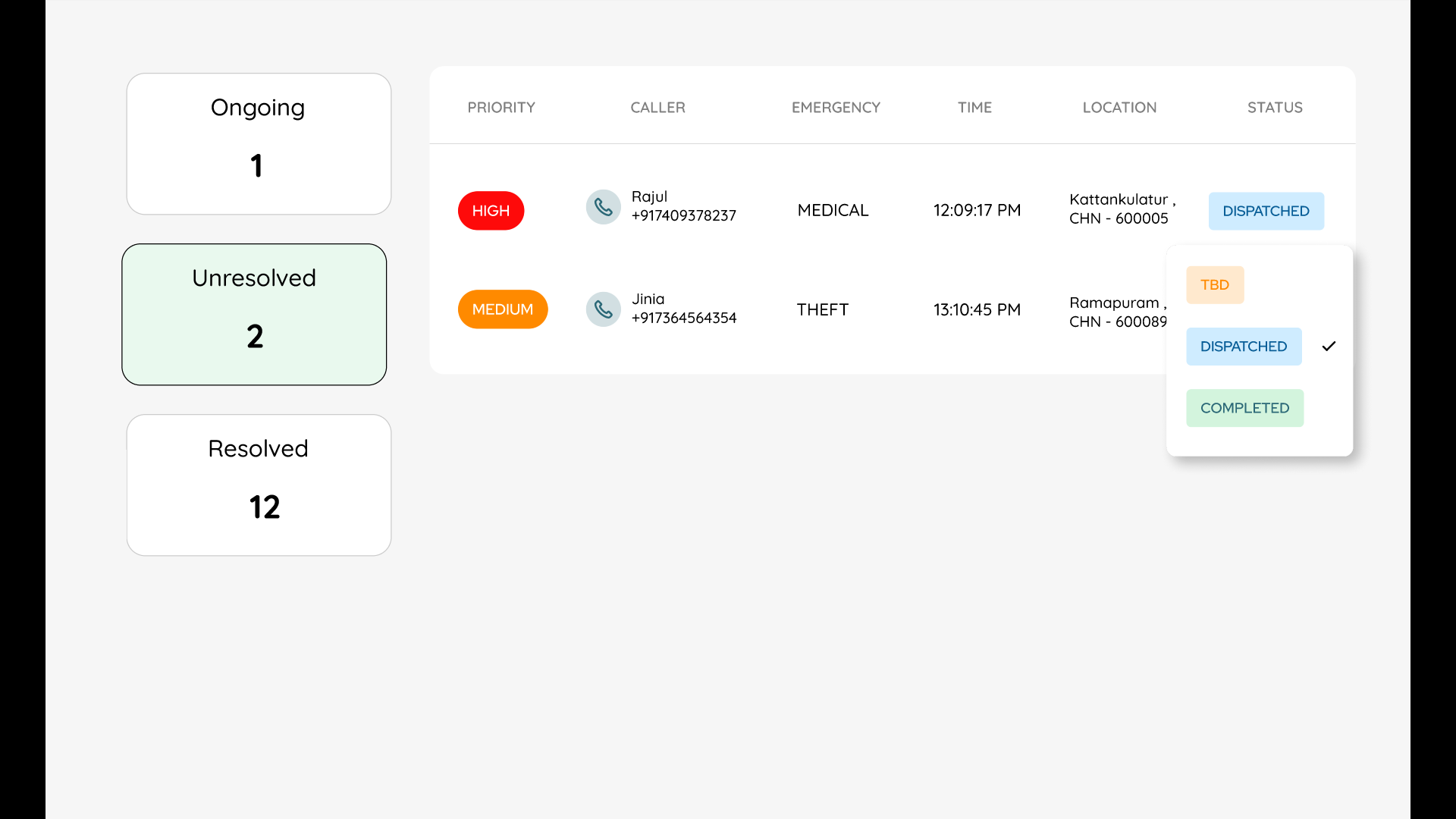
Task: Click the phone icon next to Rajul
Action: coord(603,206)
